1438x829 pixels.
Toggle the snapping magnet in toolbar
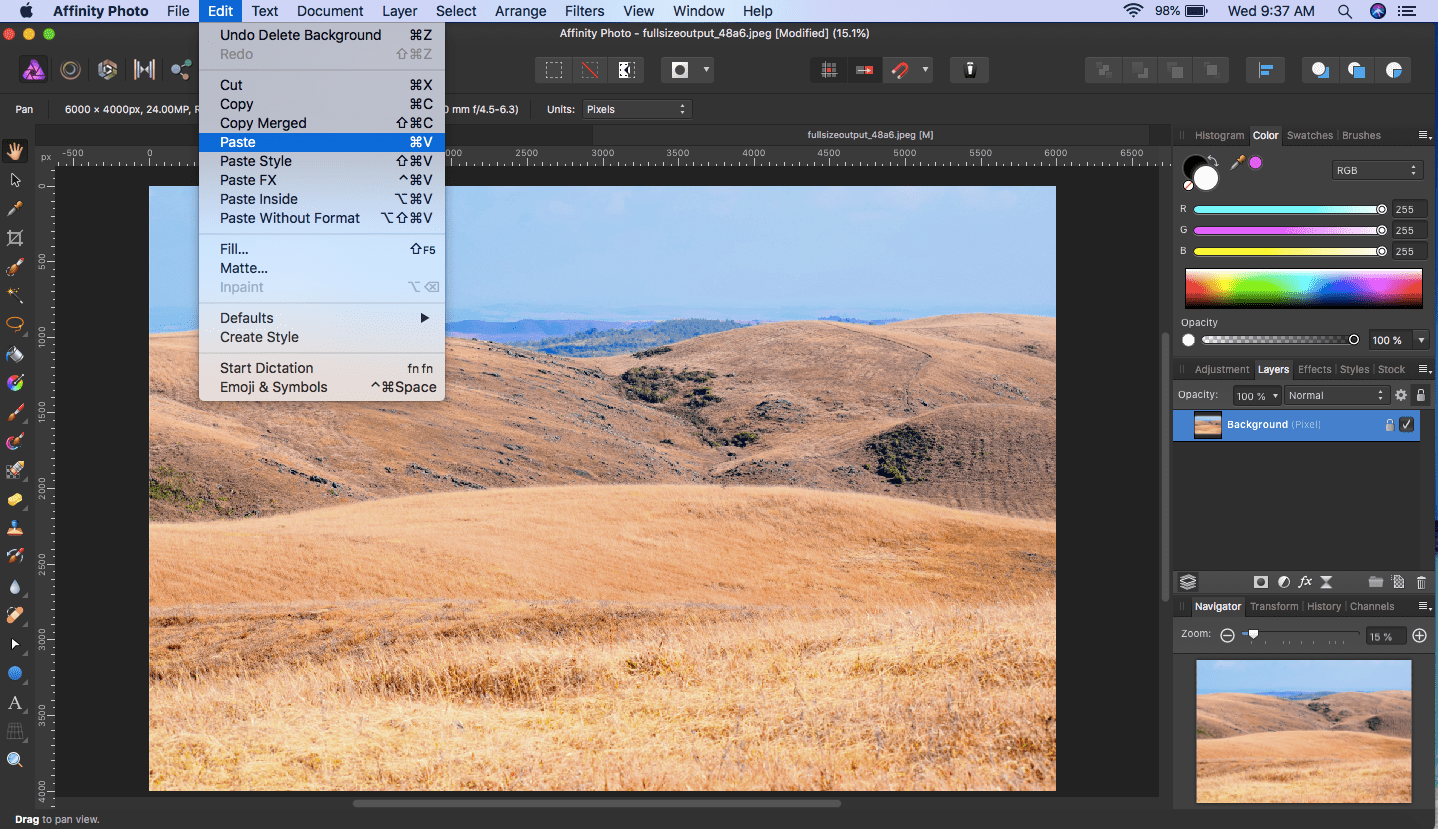(900, 70)
